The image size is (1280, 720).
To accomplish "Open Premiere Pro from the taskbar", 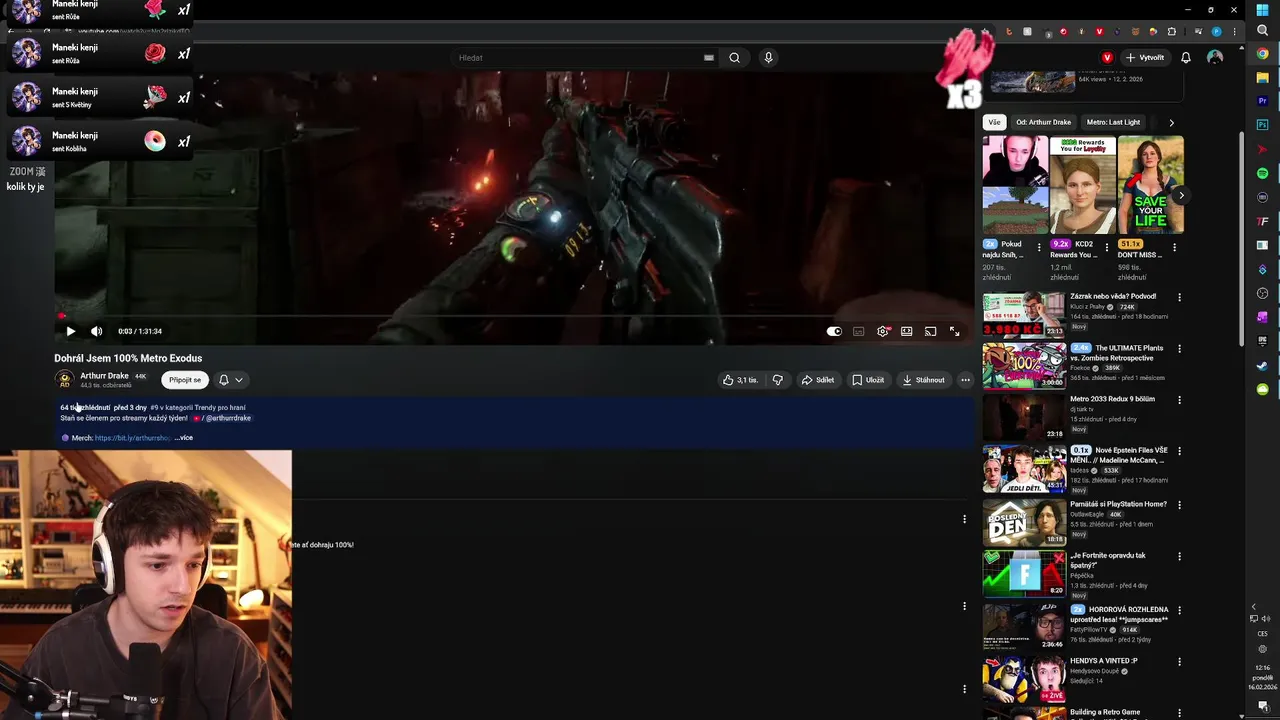I will click(1263, 101).
